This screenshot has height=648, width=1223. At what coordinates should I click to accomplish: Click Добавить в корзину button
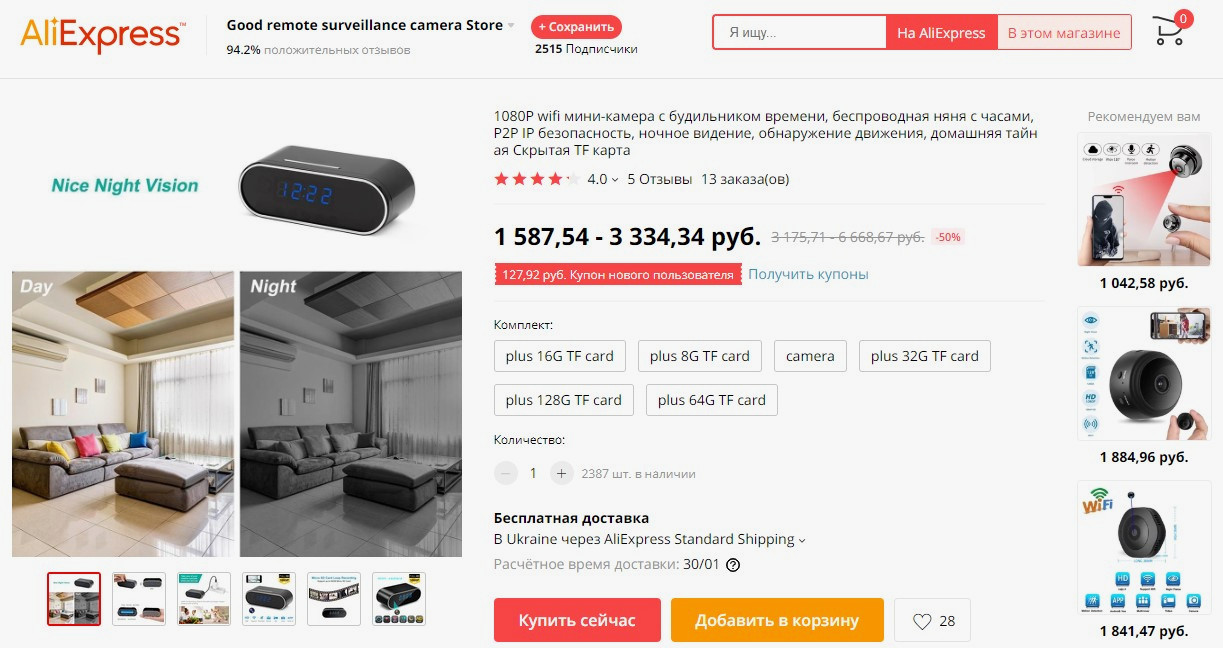coord(777,620)
